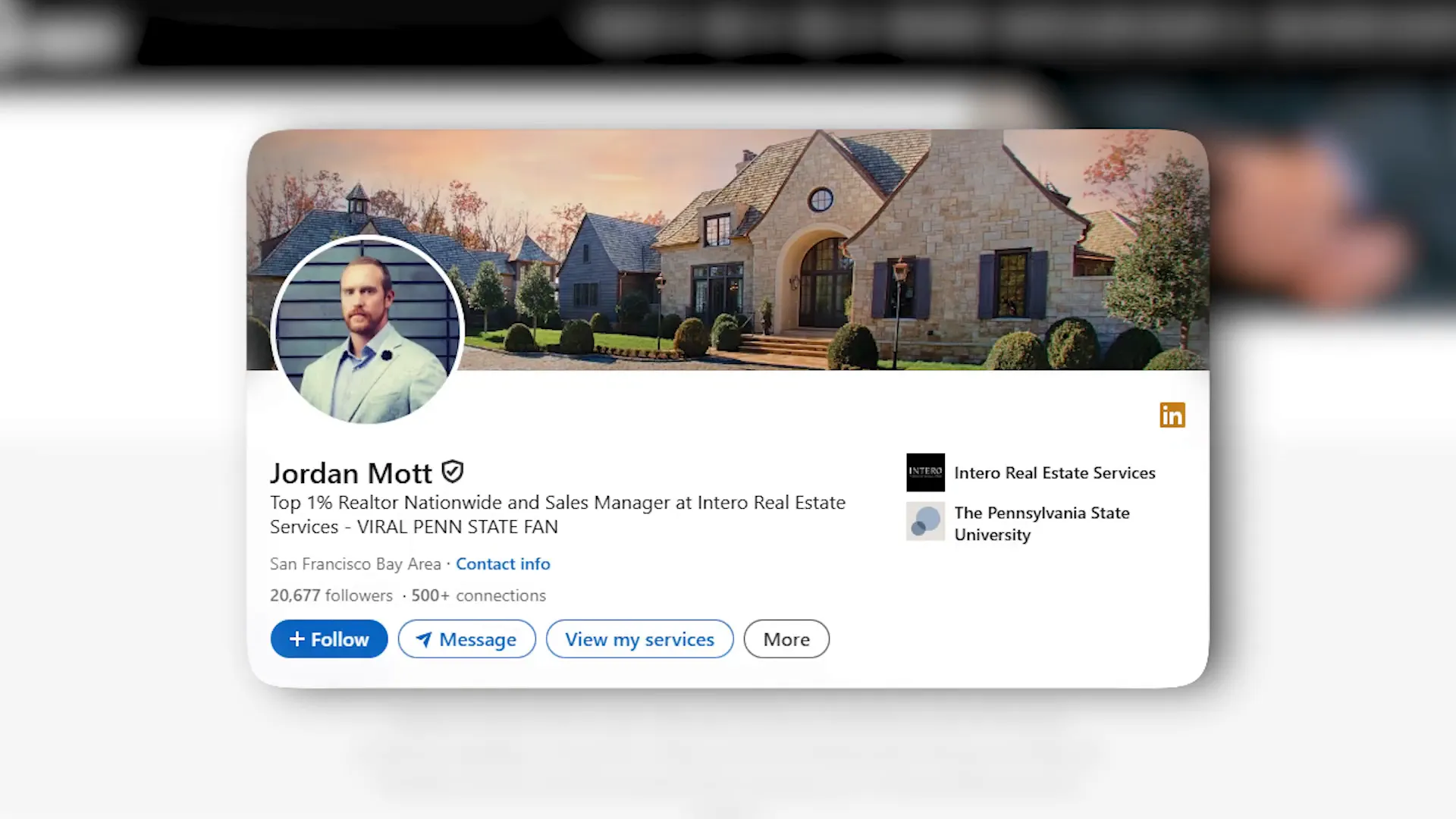Click The Pennsylvania State University logo icon
This screenshot has height=819, width=1456.
click(924, 522)
